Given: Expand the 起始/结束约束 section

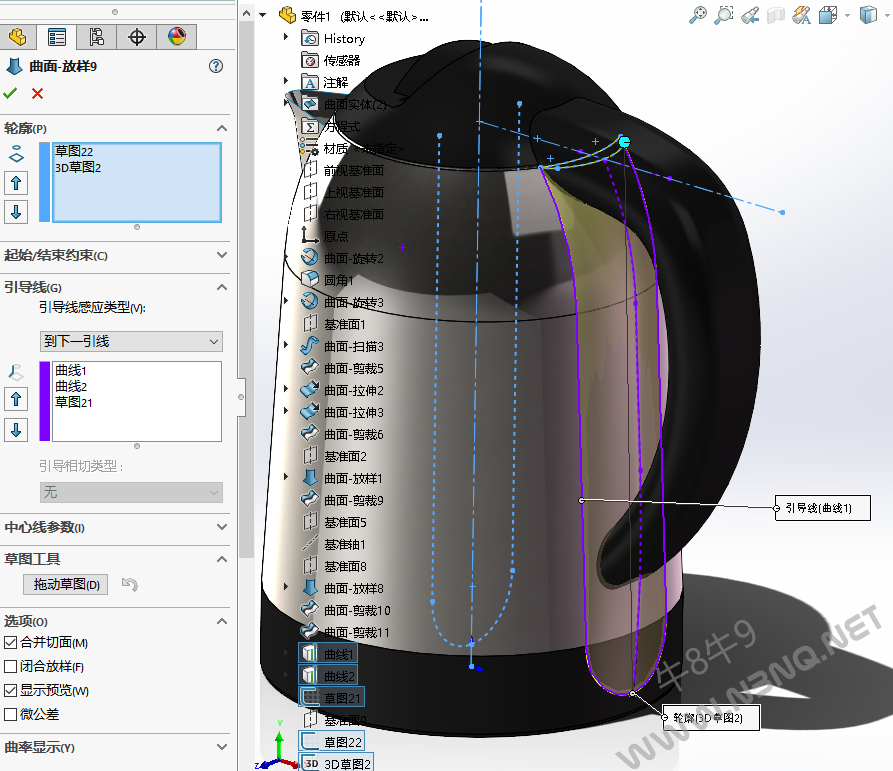Looking at the screenshot, I should pyautogui.click(x=221, y=256).
